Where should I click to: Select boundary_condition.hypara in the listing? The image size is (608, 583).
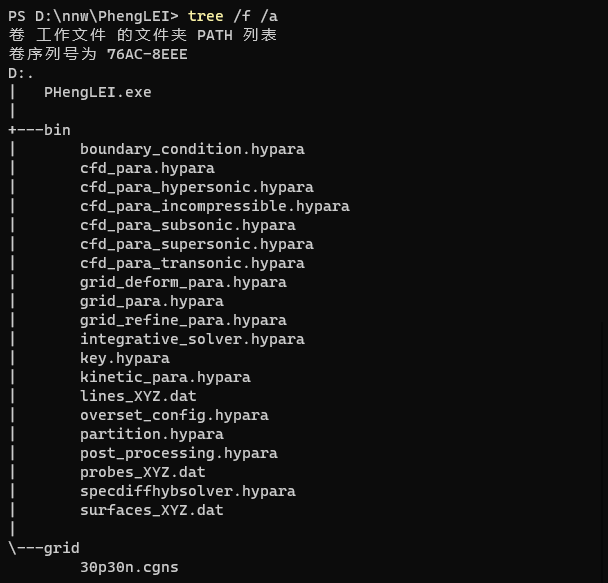(192, 149)
